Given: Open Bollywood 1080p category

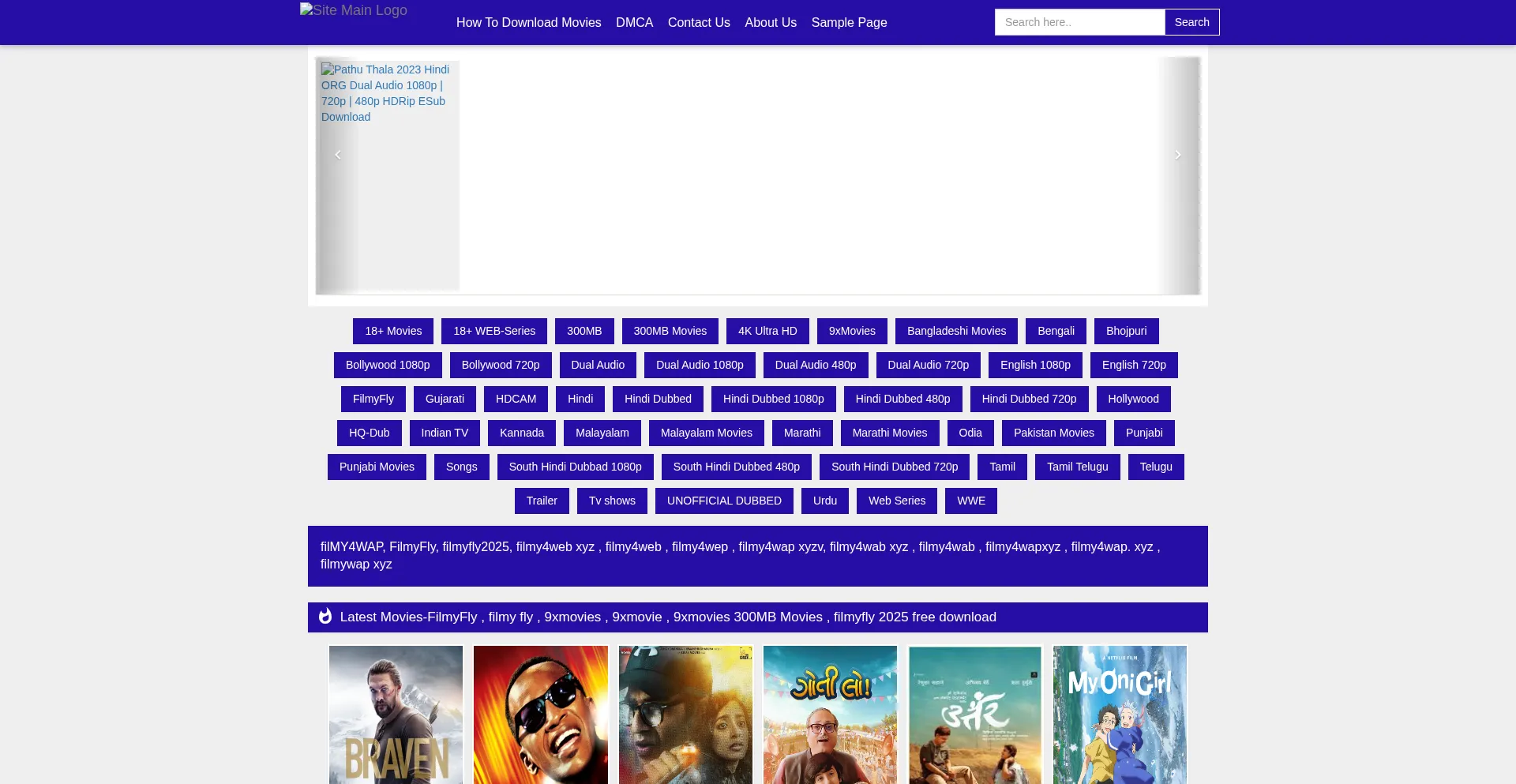Looking at the screenshot, I should click(388, 366).
